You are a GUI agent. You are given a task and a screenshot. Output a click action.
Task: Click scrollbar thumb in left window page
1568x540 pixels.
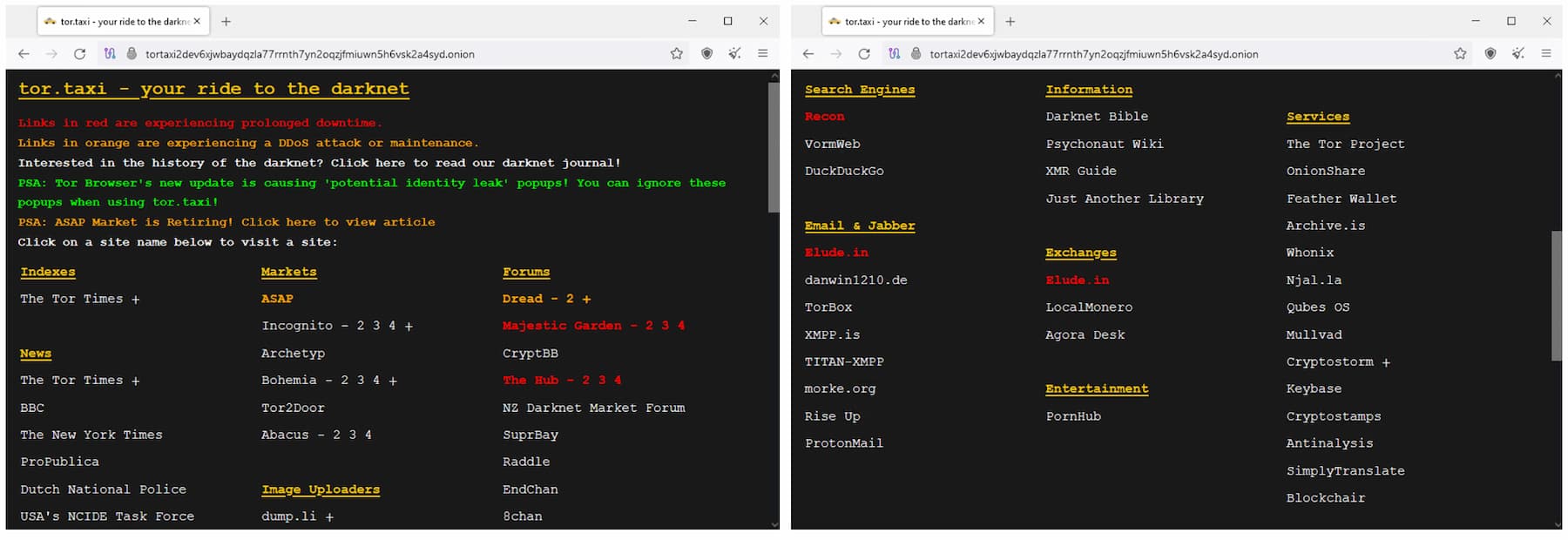coord(774,146)
